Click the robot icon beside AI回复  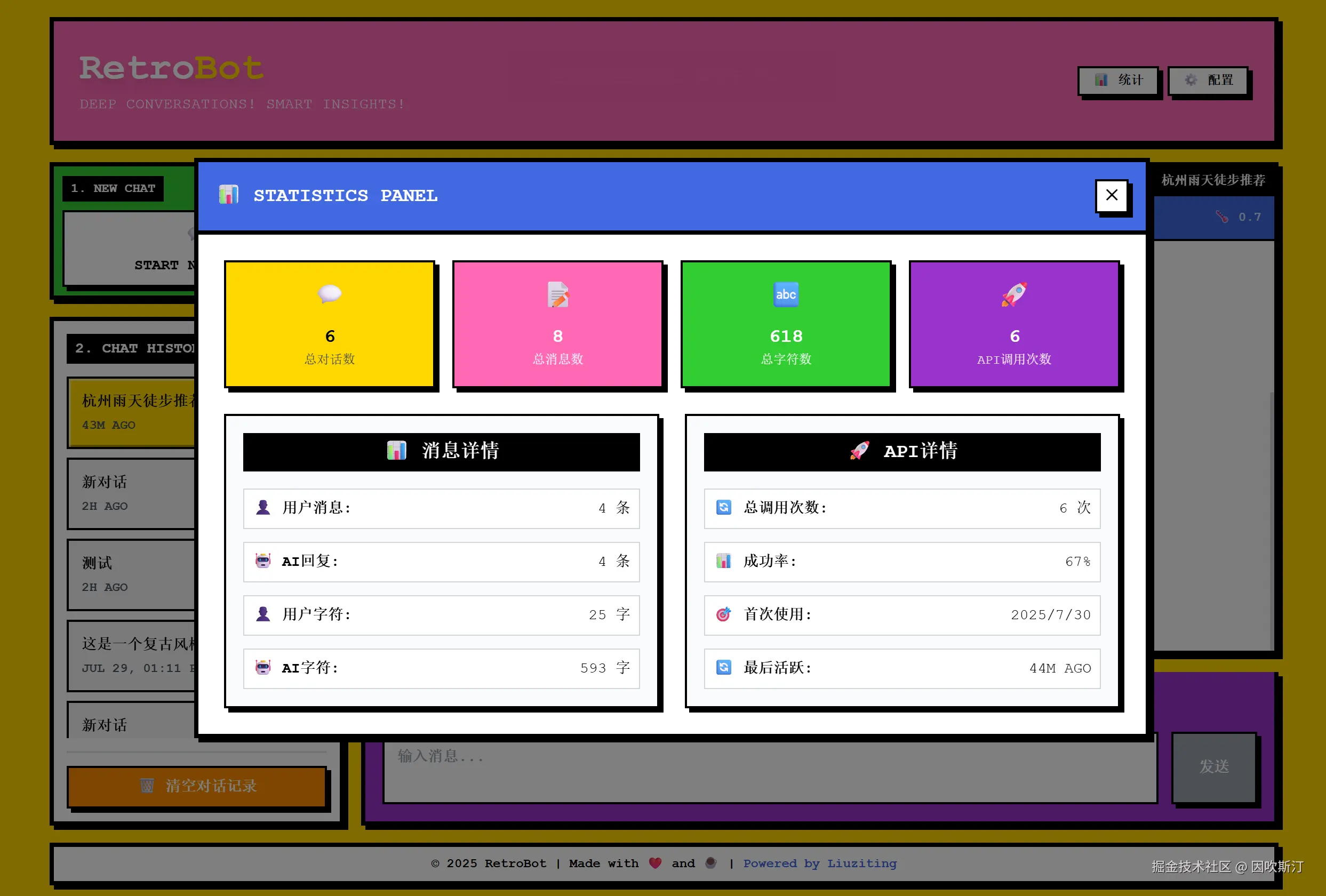pyautogui.click(x=263, y=561)
